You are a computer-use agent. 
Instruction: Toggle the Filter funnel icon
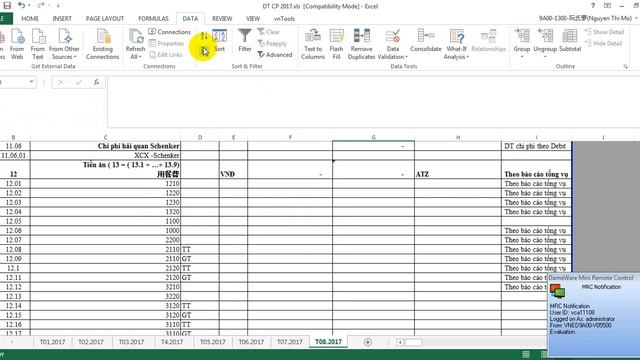coord(244,40)
